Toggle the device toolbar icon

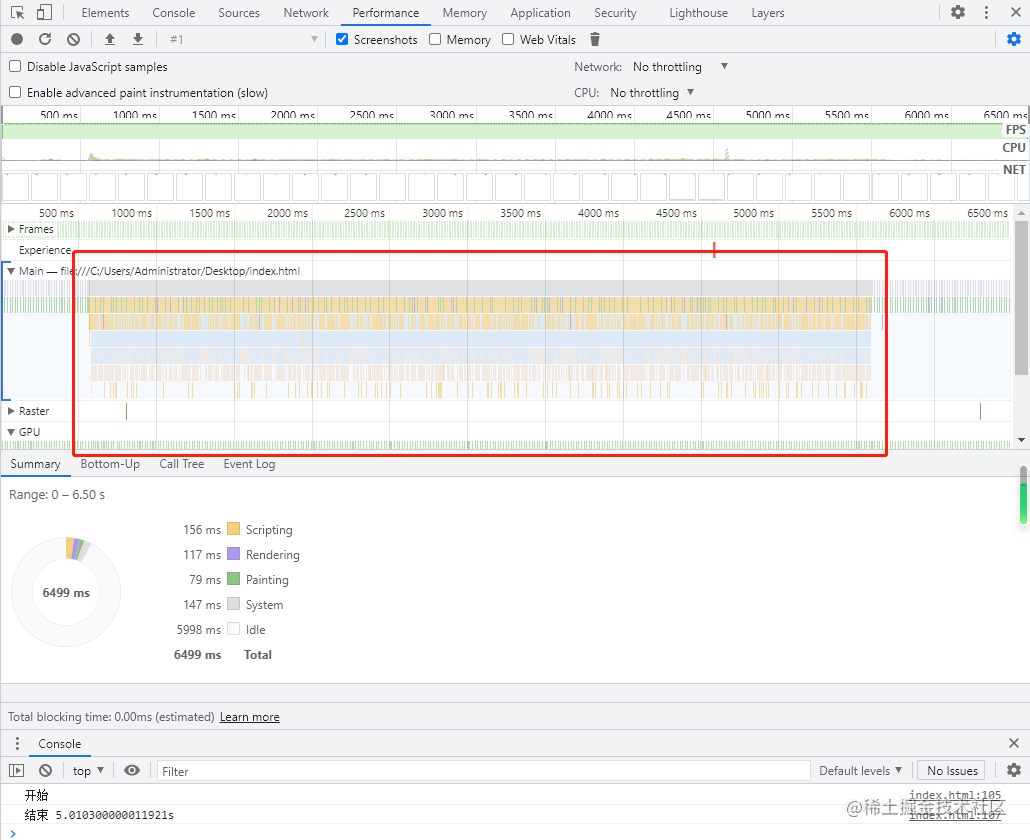44,13
